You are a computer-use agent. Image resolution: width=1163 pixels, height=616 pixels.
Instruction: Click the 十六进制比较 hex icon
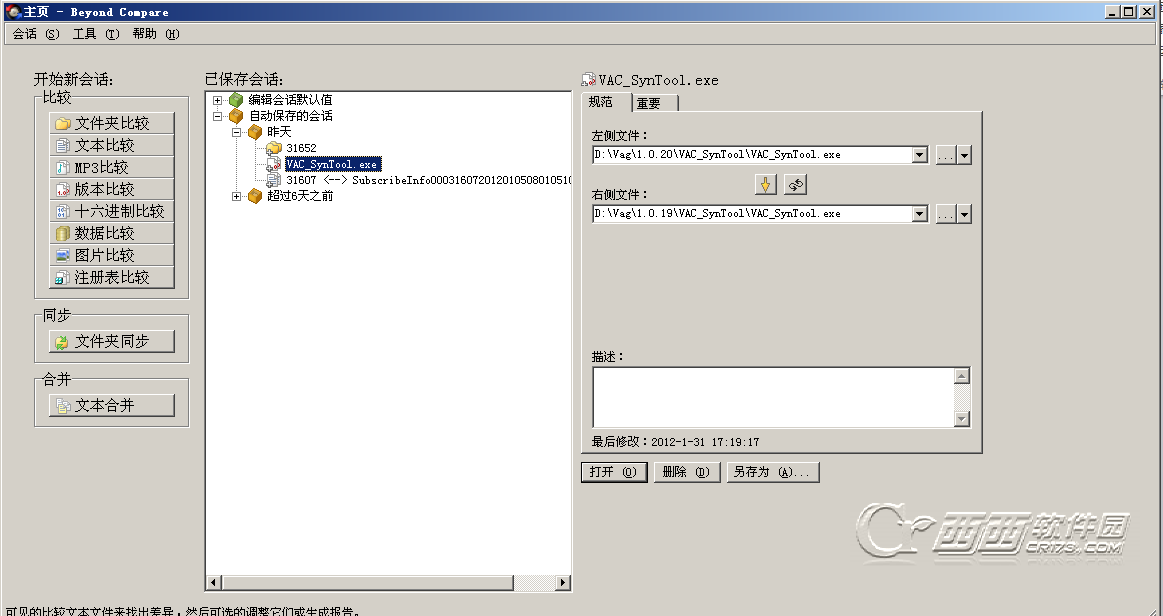(63, 211)
